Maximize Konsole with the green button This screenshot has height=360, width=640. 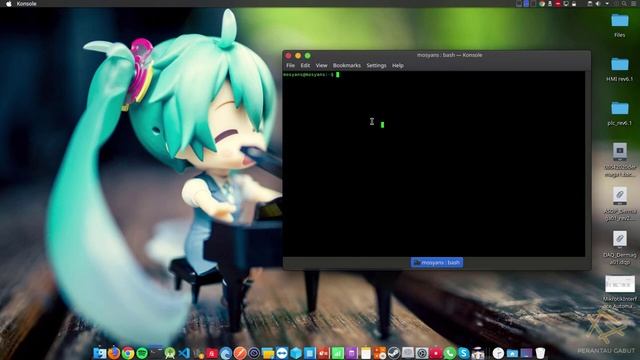click(x=308, y=56)
